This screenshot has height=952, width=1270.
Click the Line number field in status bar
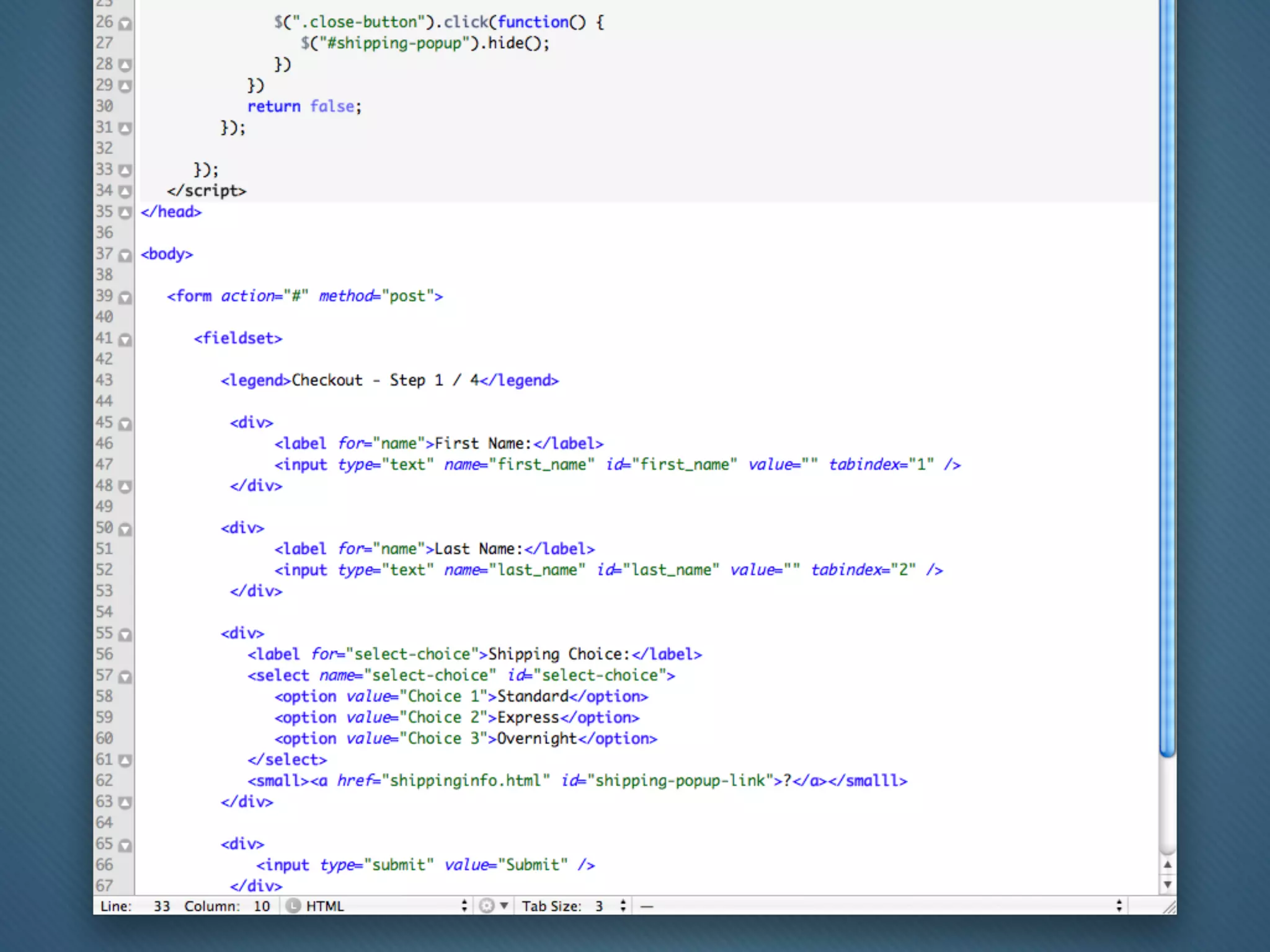pyautogui.click(x=161, y=906)
